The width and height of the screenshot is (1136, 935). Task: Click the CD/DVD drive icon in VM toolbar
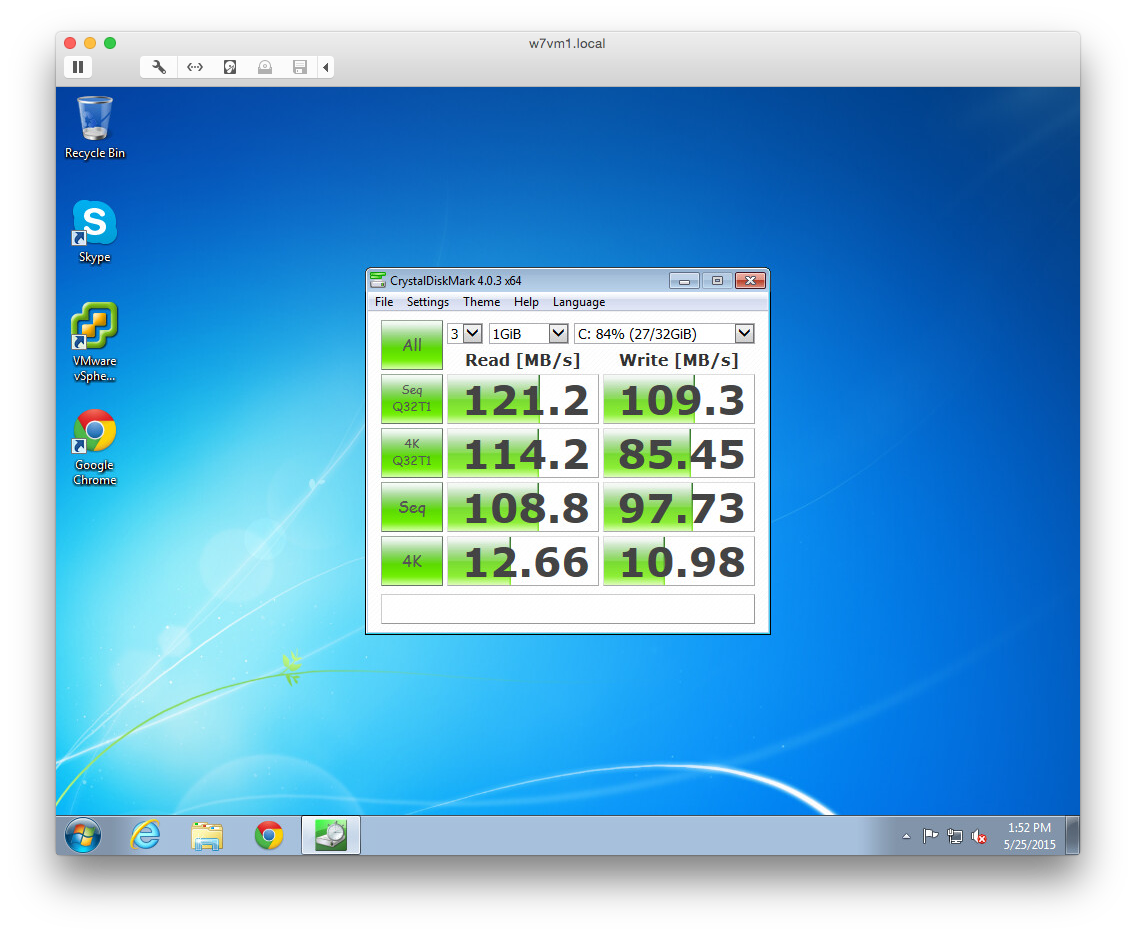tap(264, 67)
